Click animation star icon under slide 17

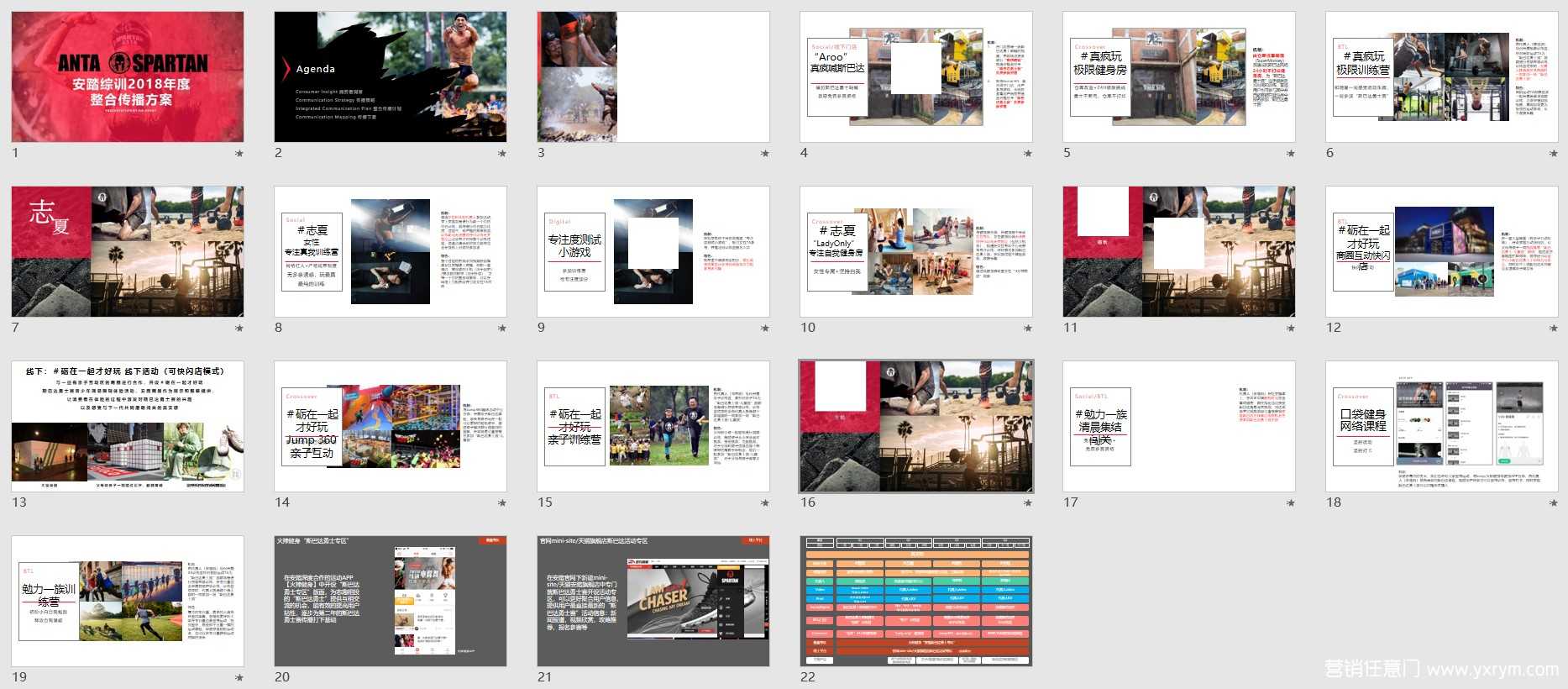click(x=1291, y=502)
